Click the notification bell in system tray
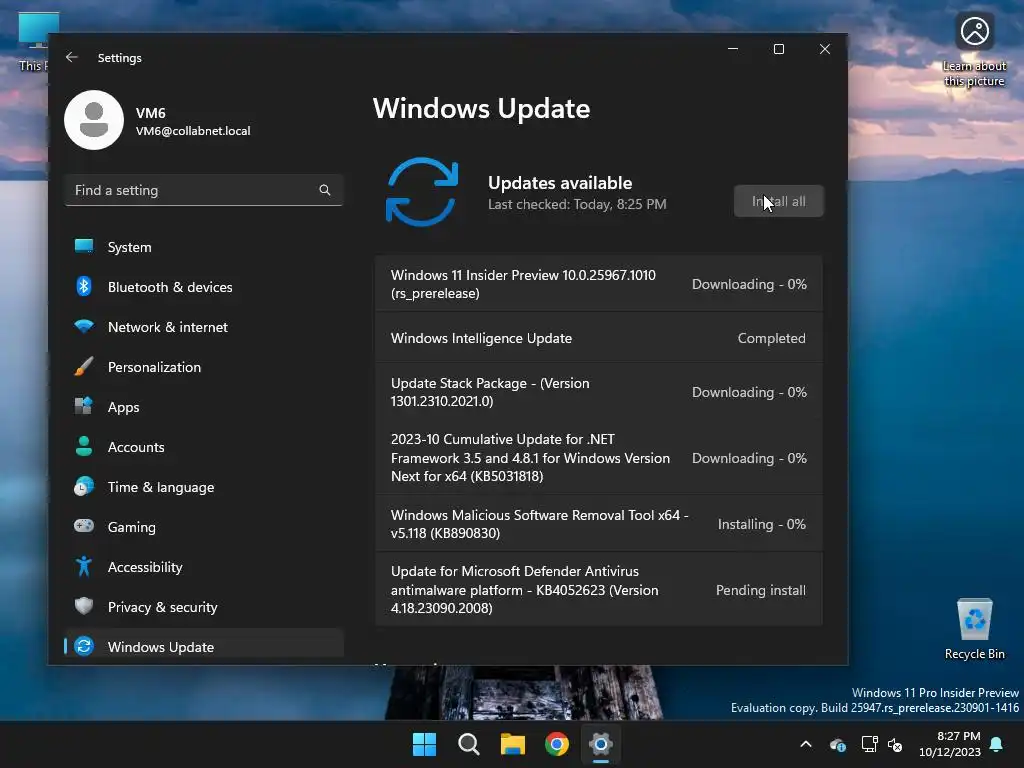Viewport: 1024px width, 768px height. 997,744
